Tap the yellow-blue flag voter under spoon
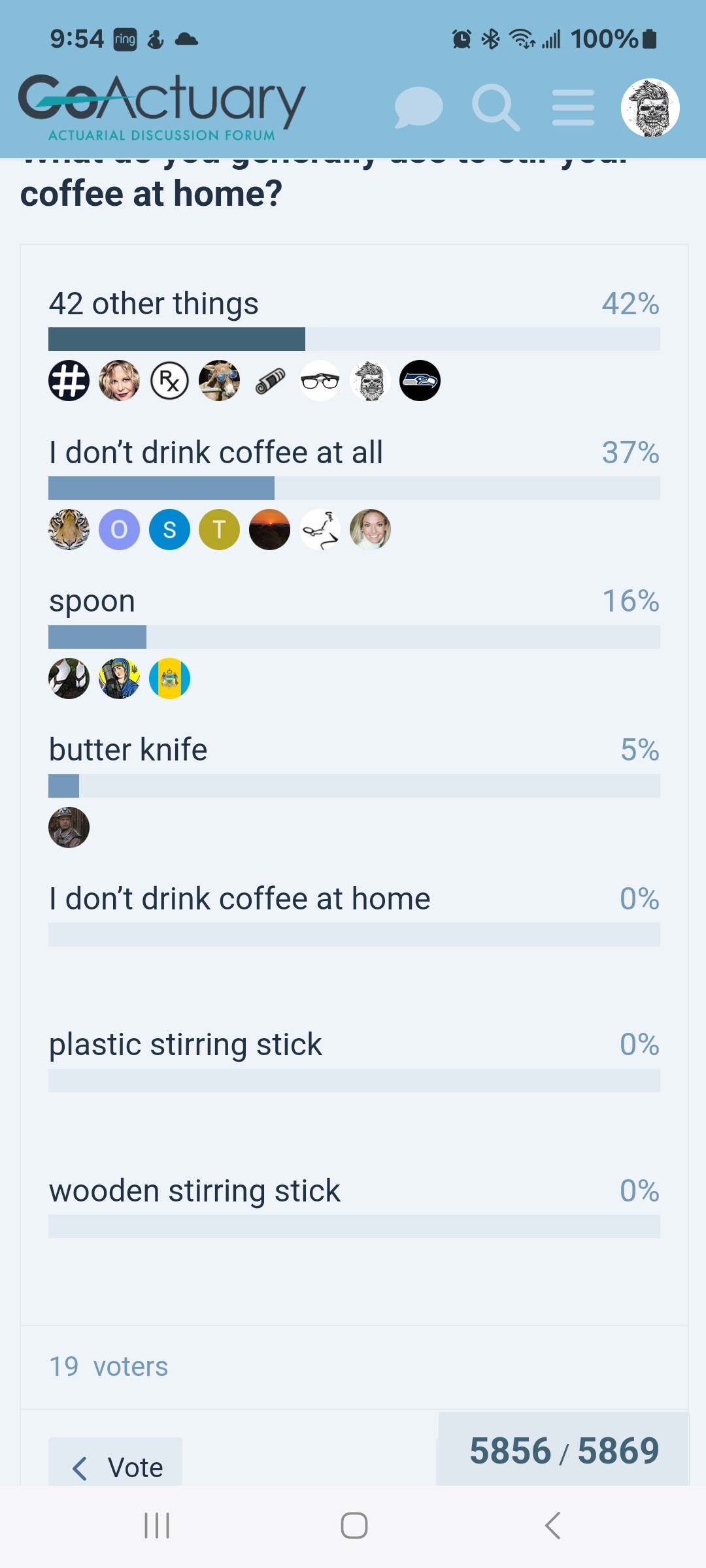706x1568 pixels. coord(169,678)
